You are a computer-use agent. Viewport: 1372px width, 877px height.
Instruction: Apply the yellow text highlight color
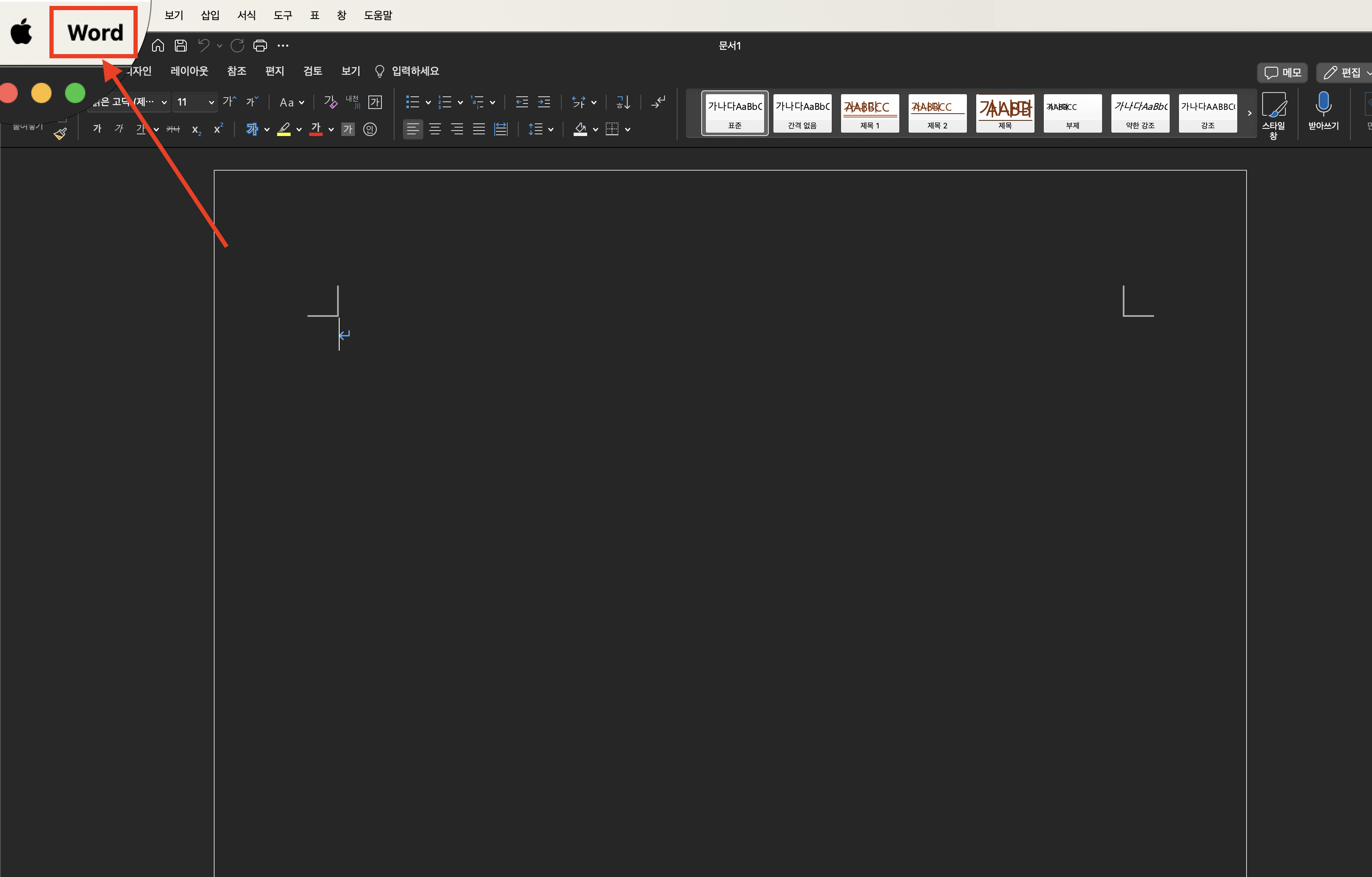[284, 129]
